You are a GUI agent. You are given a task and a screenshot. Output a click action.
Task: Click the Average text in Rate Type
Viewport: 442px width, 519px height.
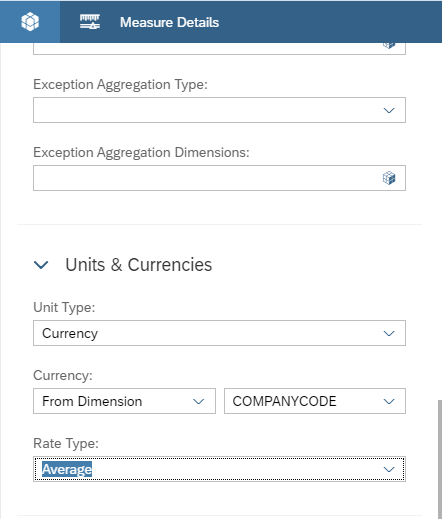pos(67,469)
